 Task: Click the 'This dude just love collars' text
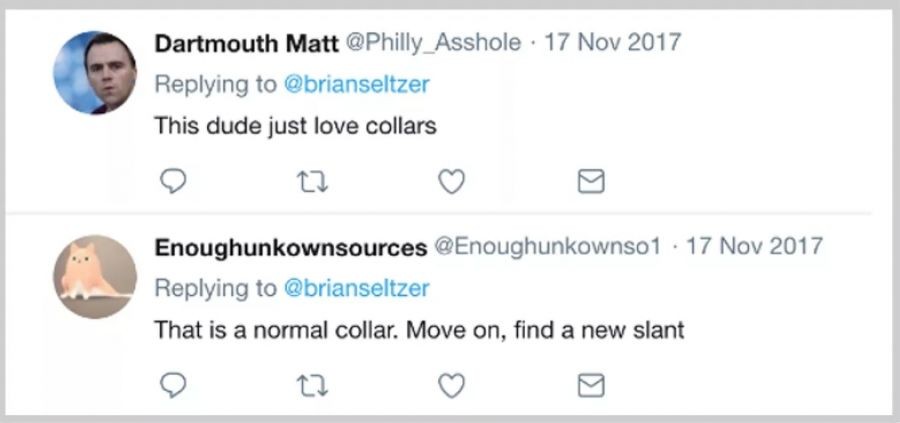point(296,128)
